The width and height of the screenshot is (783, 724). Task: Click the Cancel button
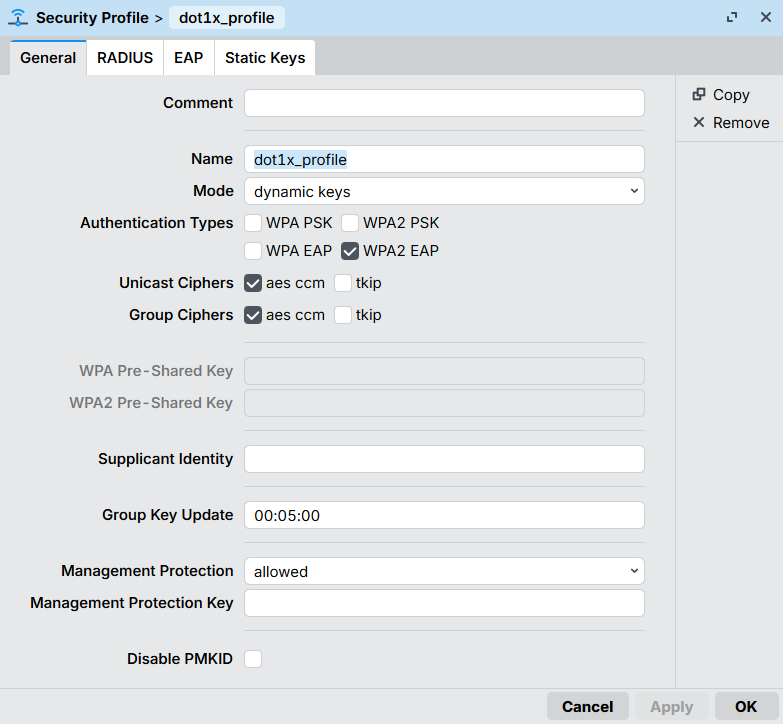pos(587,706)
